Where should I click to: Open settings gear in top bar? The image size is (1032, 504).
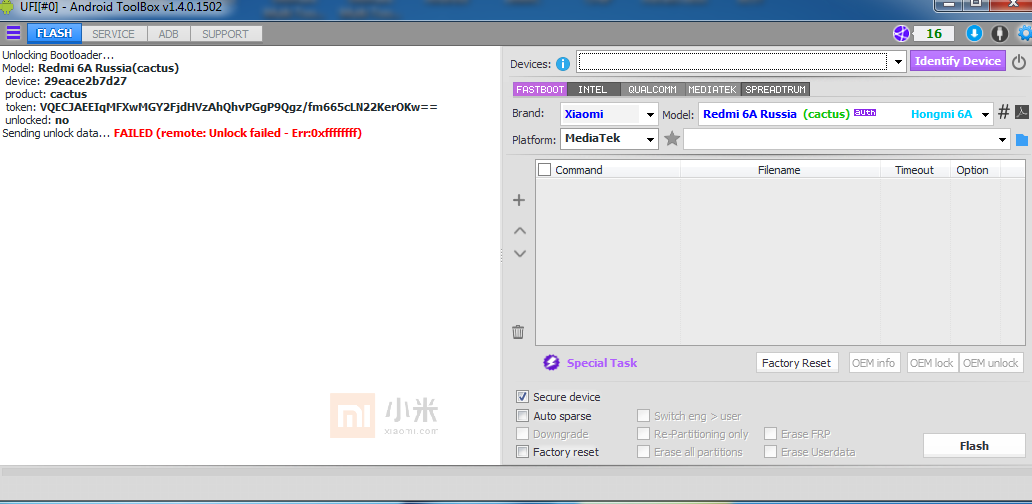tap(1025, 34)
